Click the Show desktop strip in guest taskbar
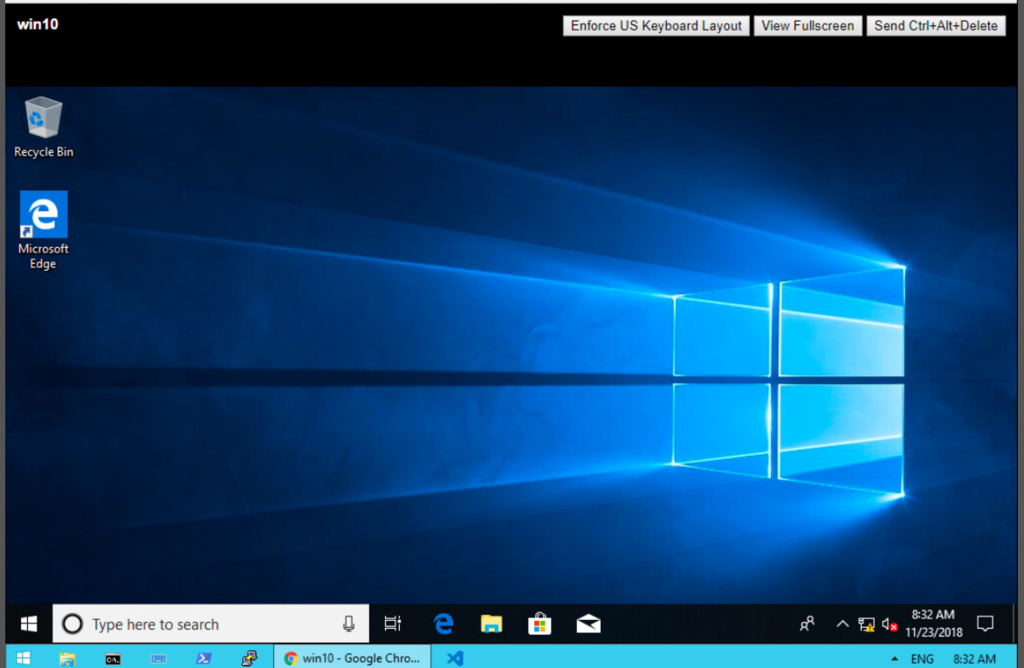The height and width of the screenshot is (668, 1024). point(1015,624)
